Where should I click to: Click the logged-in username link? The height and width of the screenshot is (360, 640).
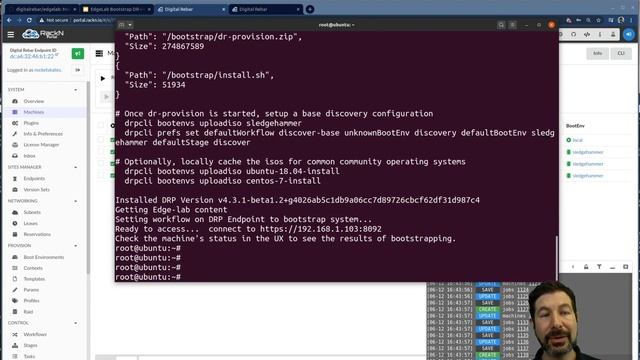[x=48, y=70]
